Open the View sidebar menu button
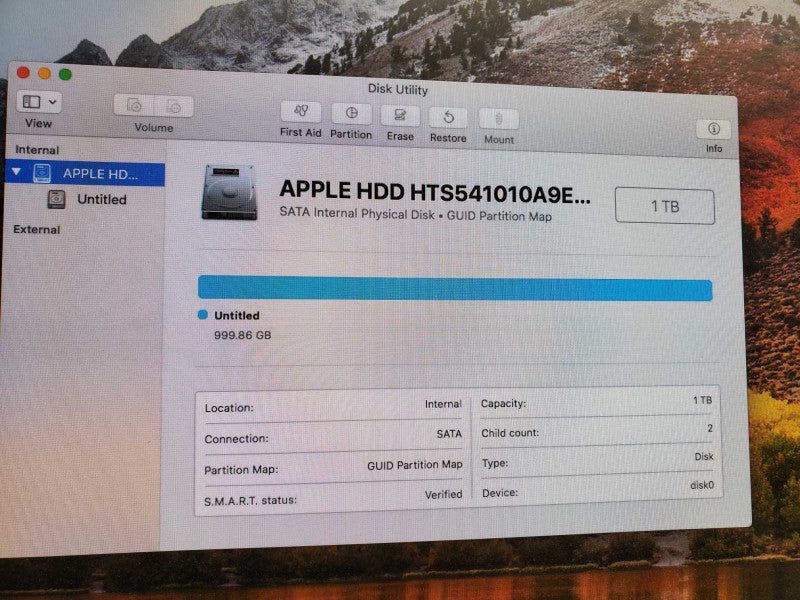Image resolution: width=800 pixels, height=600 pixels. [39, 102]
